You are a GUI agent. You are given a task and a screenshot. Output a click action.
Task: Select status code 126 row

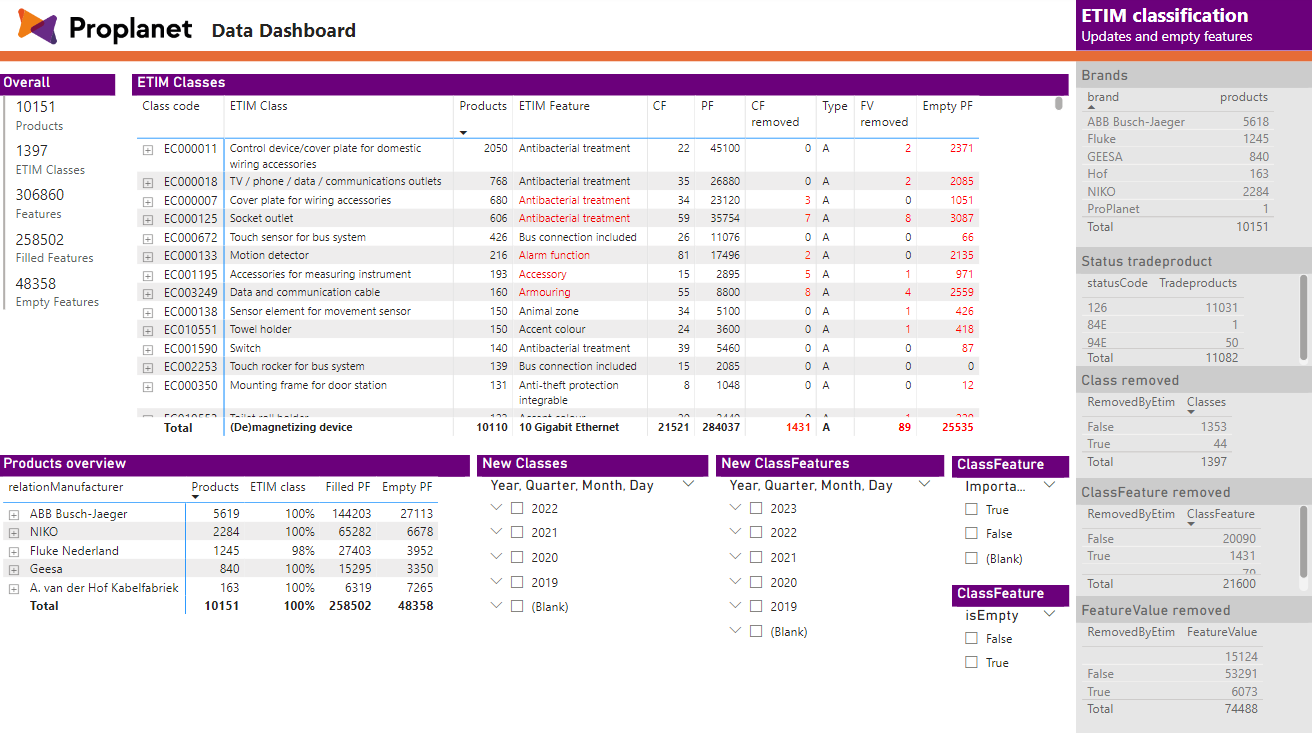coord(1163,308)
